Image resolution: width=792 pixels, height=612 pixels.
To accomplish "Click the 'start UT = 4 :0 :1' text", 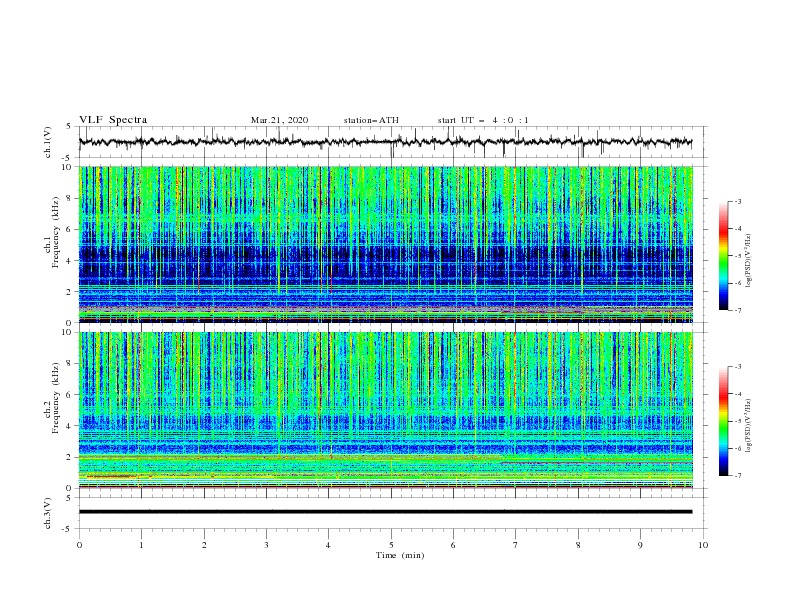I will click(x=483, y=120).
